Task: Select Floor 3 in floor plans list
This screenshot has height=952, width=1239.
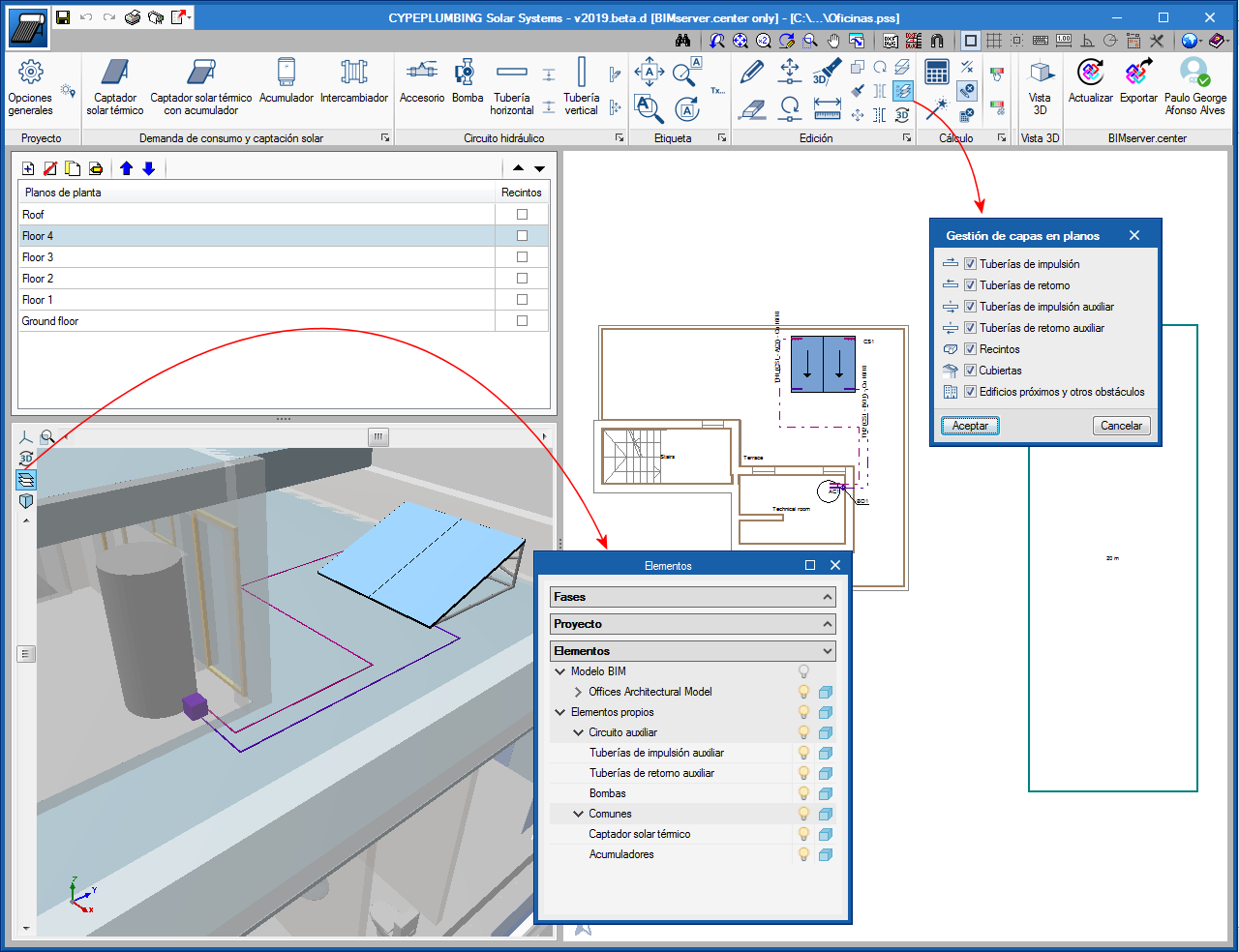Action: [257, 257]
